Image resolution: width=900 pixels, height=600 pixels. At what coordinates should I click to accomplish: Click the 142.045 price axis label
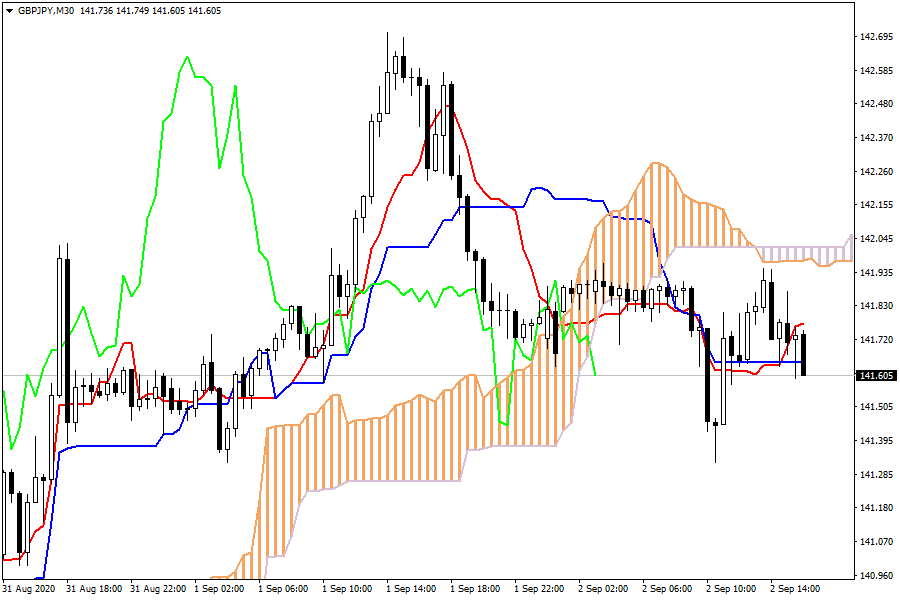(876, 239)
